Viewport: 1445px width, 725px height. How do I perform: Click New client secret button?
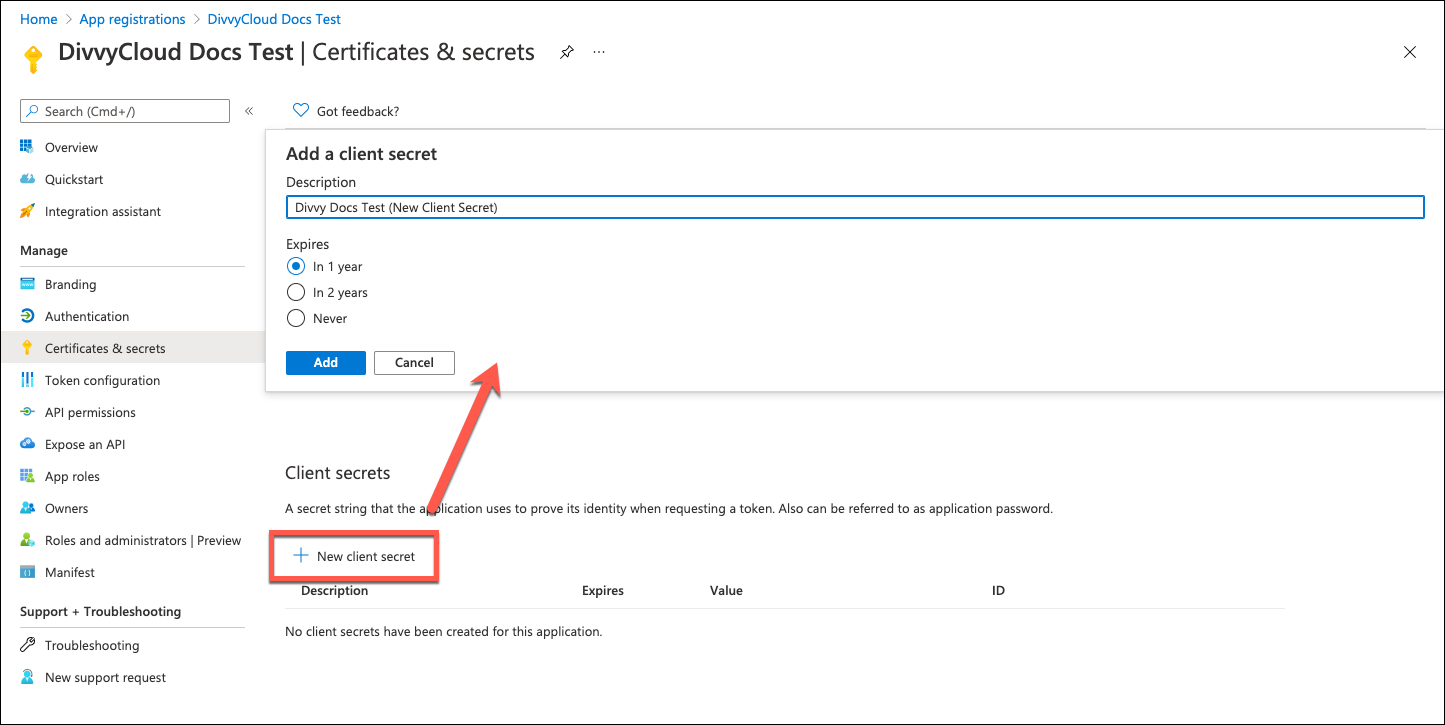pos(355,556)
